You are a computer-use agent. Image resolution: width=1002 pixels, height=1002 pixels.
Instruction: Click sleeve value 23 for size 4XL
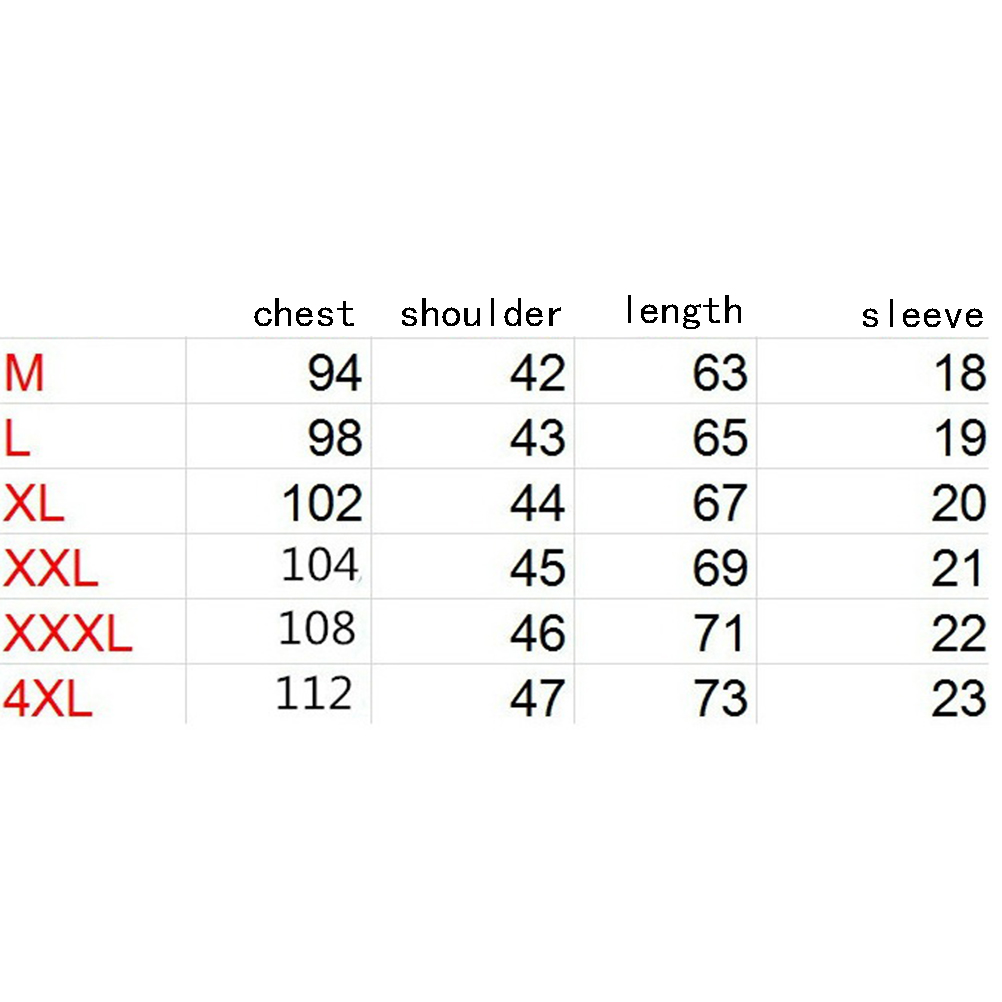point(958,699)
